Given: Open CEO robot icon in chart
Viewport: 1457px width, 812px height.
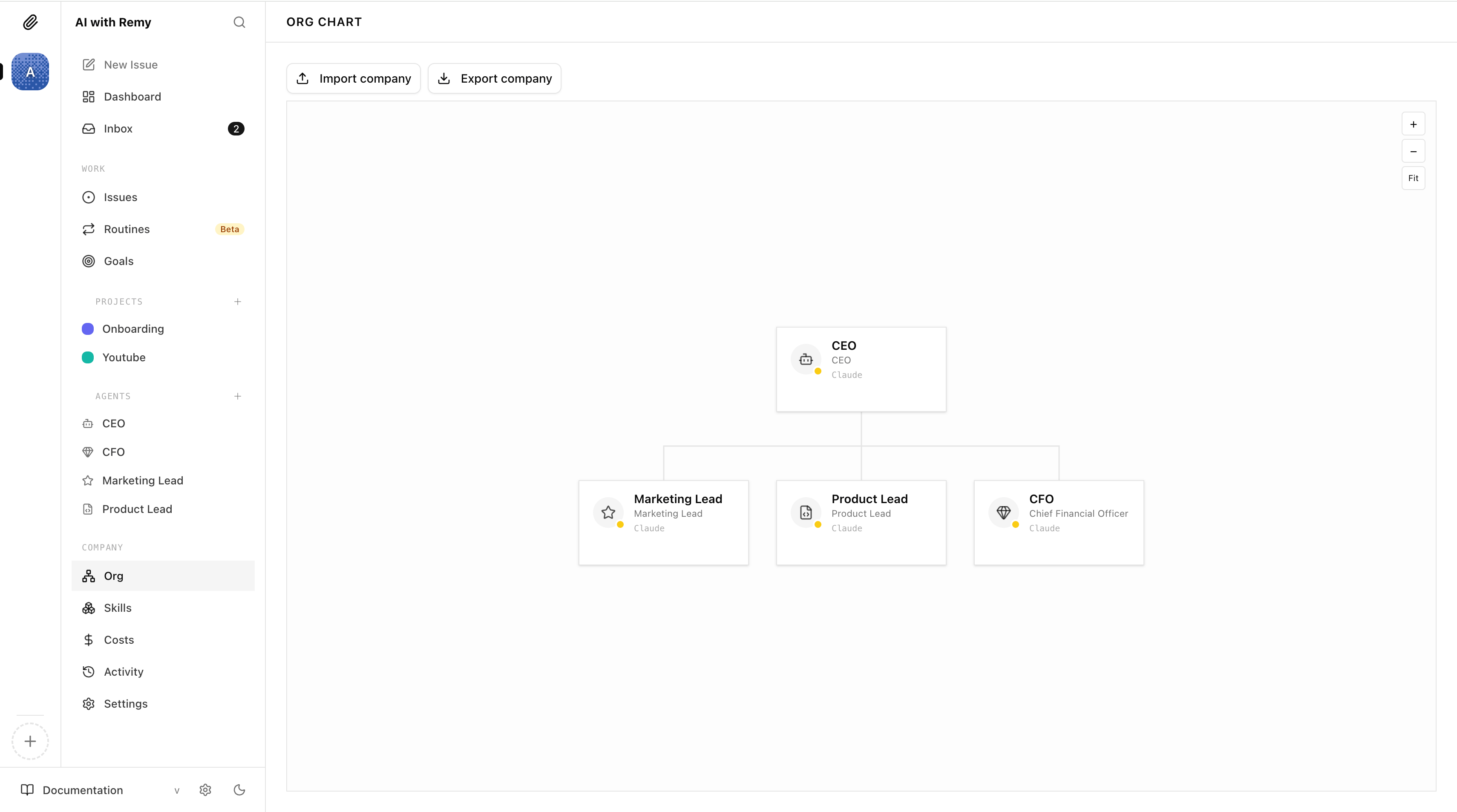Looking at the screenshot, I should 806,359.
